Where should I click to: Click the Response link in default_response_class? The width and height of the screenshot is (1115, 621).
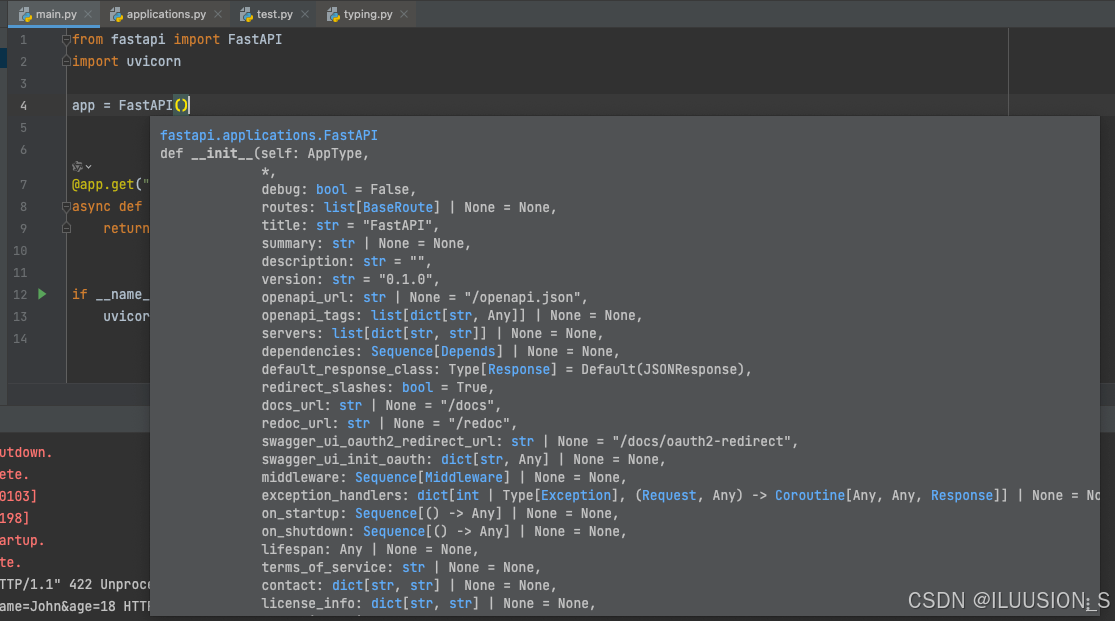519,369
